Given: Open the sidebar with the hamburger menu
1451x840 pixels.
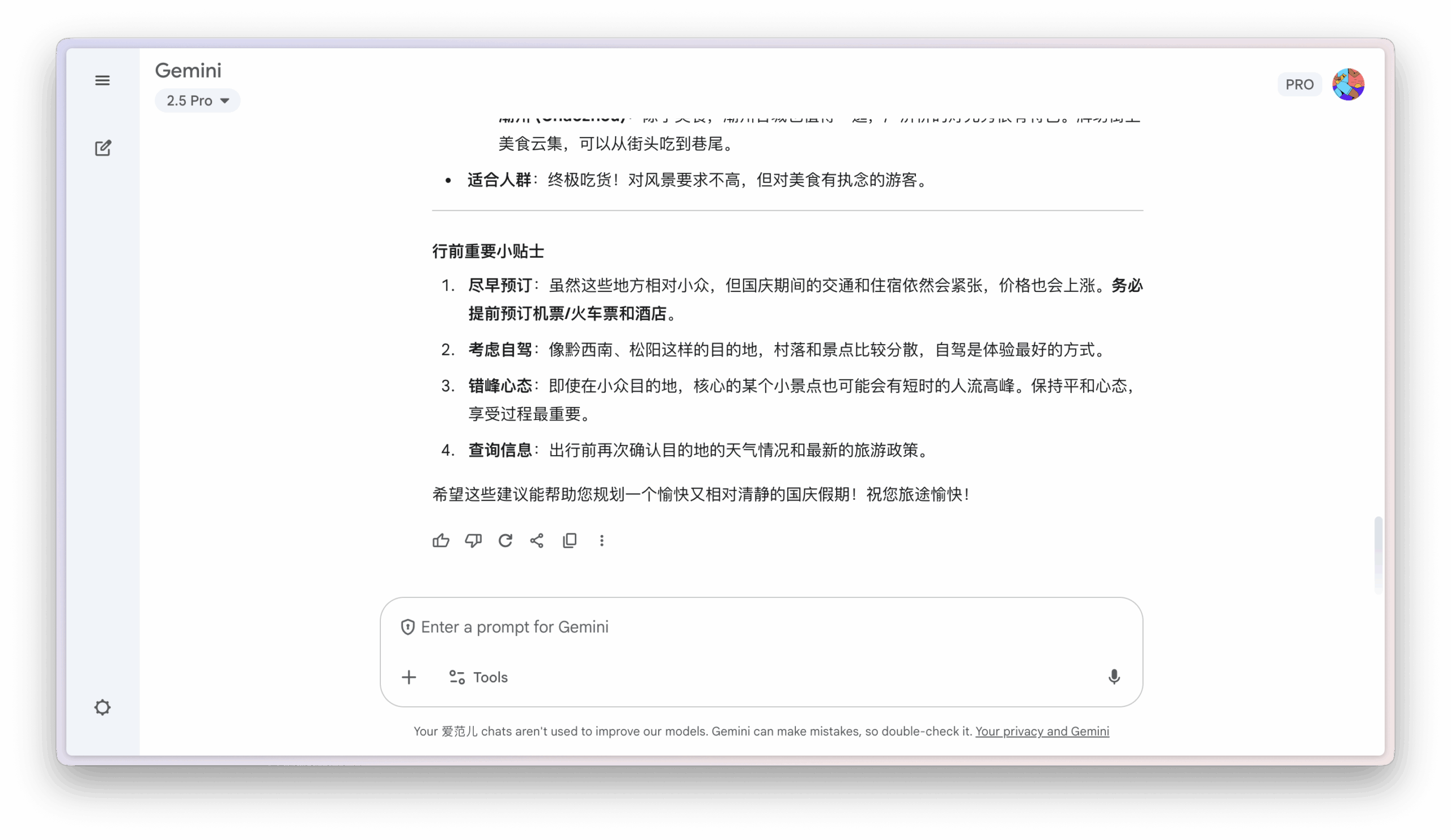Looking at the screenshot, I should point(103,80).
